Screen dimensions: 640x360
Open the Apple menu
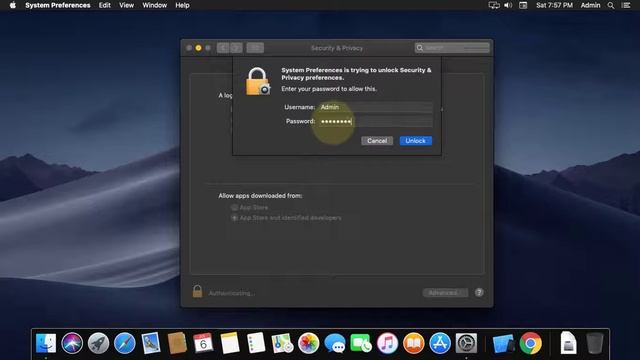13,5
